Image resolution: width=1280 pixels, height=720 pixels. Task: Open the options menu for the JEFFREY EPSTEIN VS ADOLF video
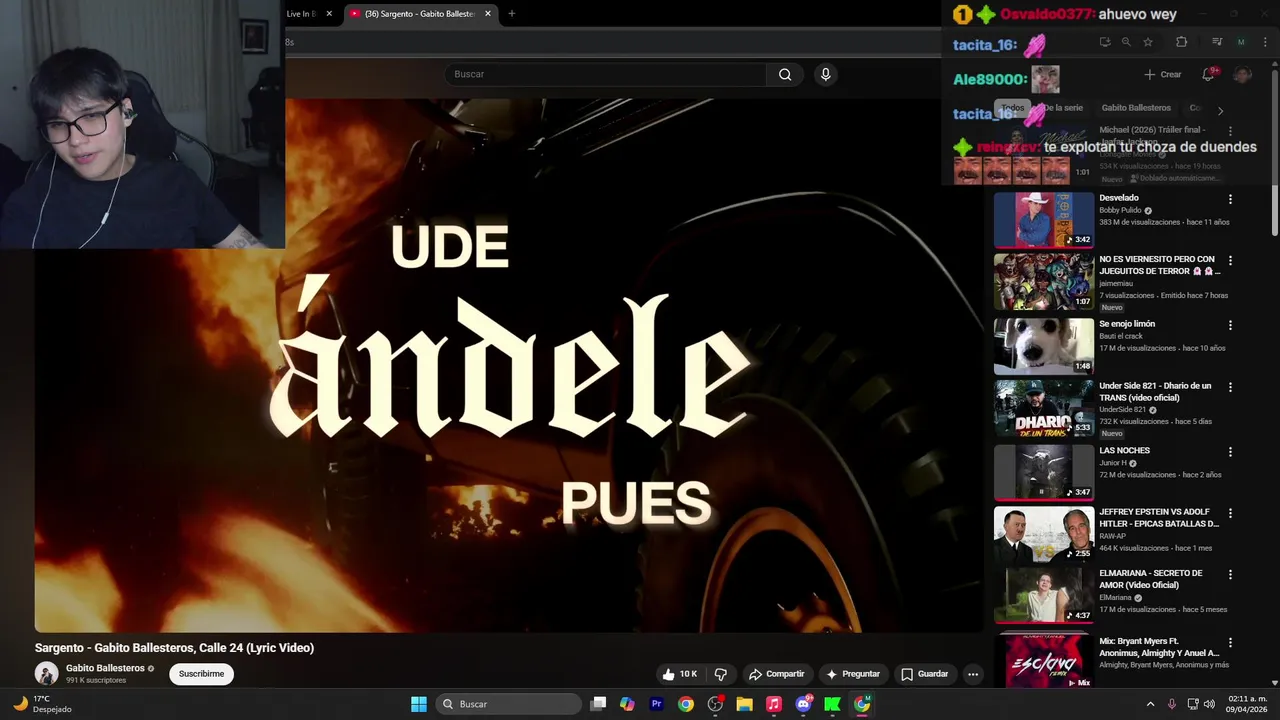click(1230, 513)
